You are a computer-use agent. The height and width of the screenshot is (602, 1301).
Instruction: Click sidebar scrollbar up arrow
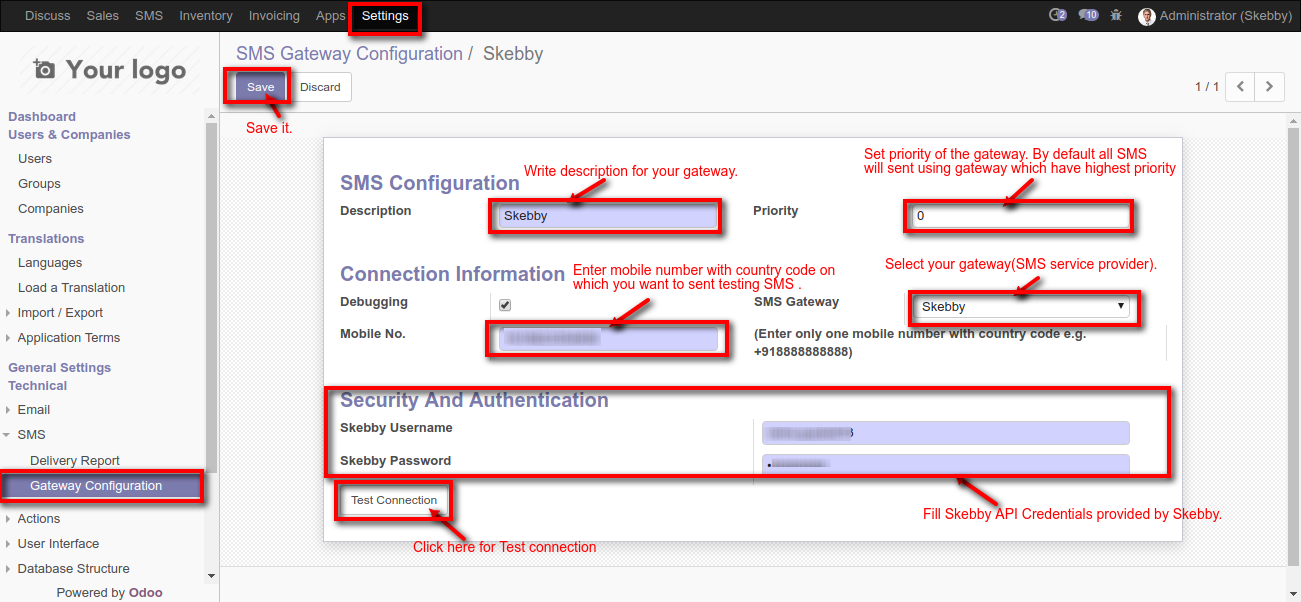click(x=211, y=117)
